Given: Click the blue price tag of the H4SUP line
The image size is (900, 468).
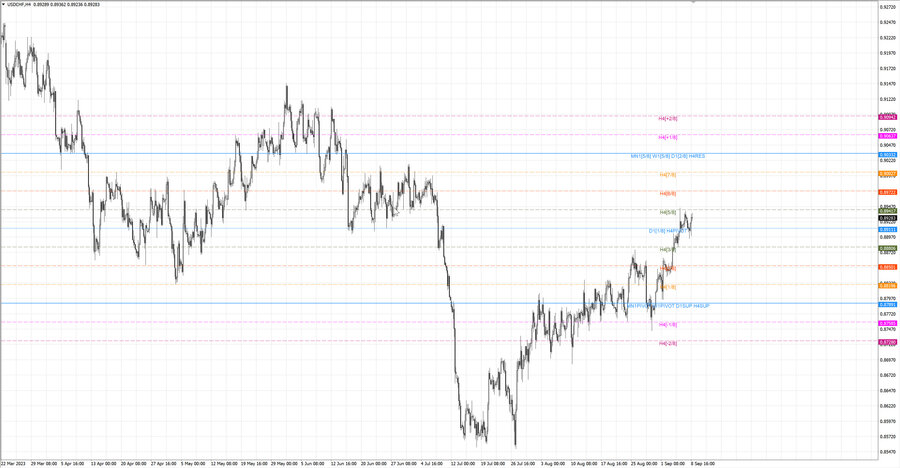Looking at the screenshot, I should 887,305.
